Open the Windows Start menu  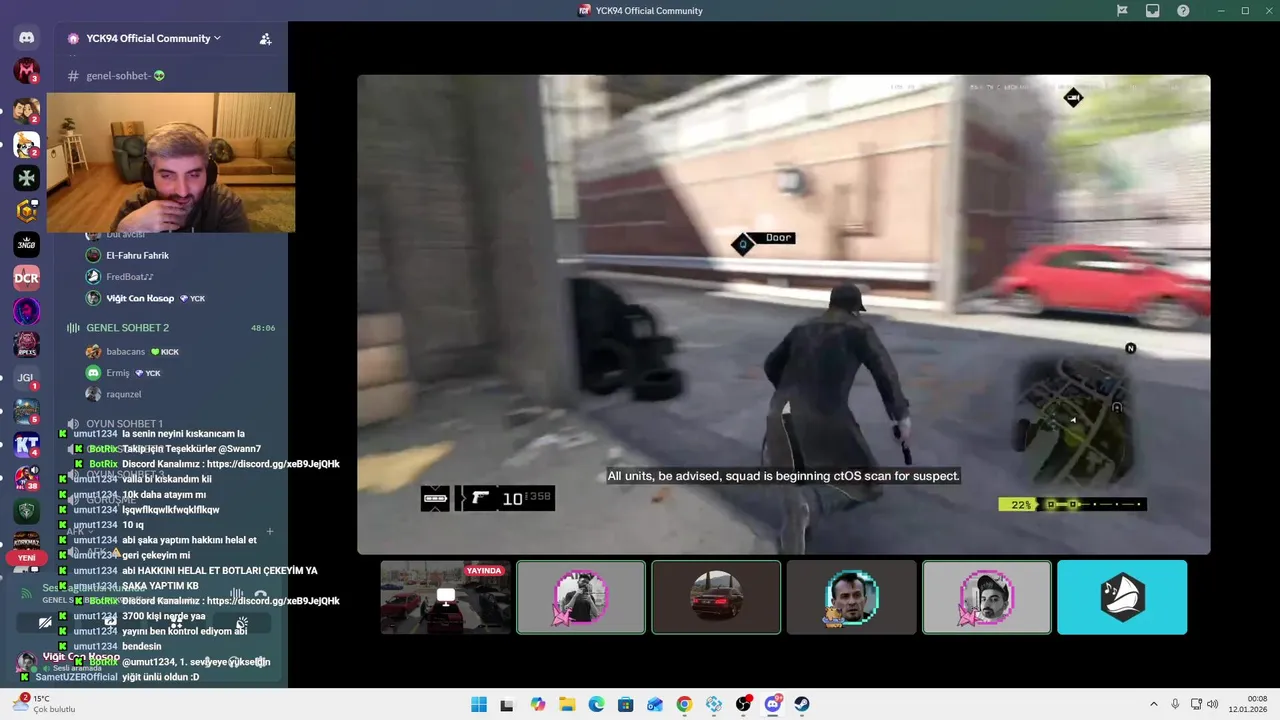tap(479, 704)
